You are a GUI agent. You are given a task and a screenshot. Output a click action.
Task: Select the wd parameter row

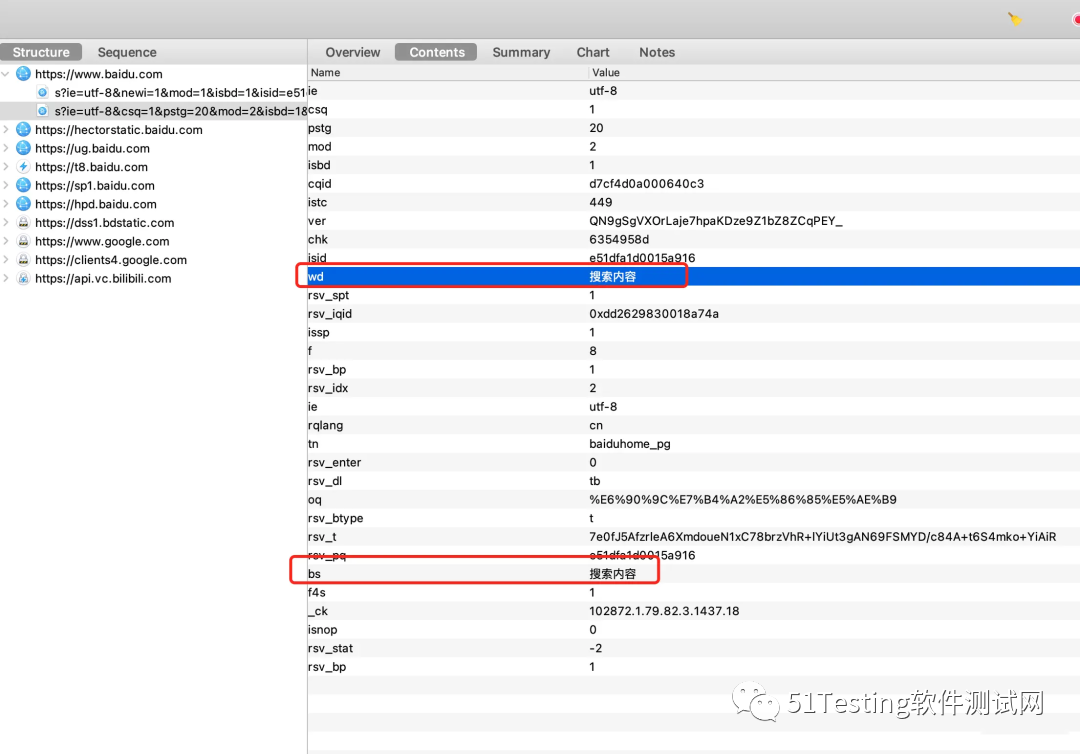coord(694,276)
